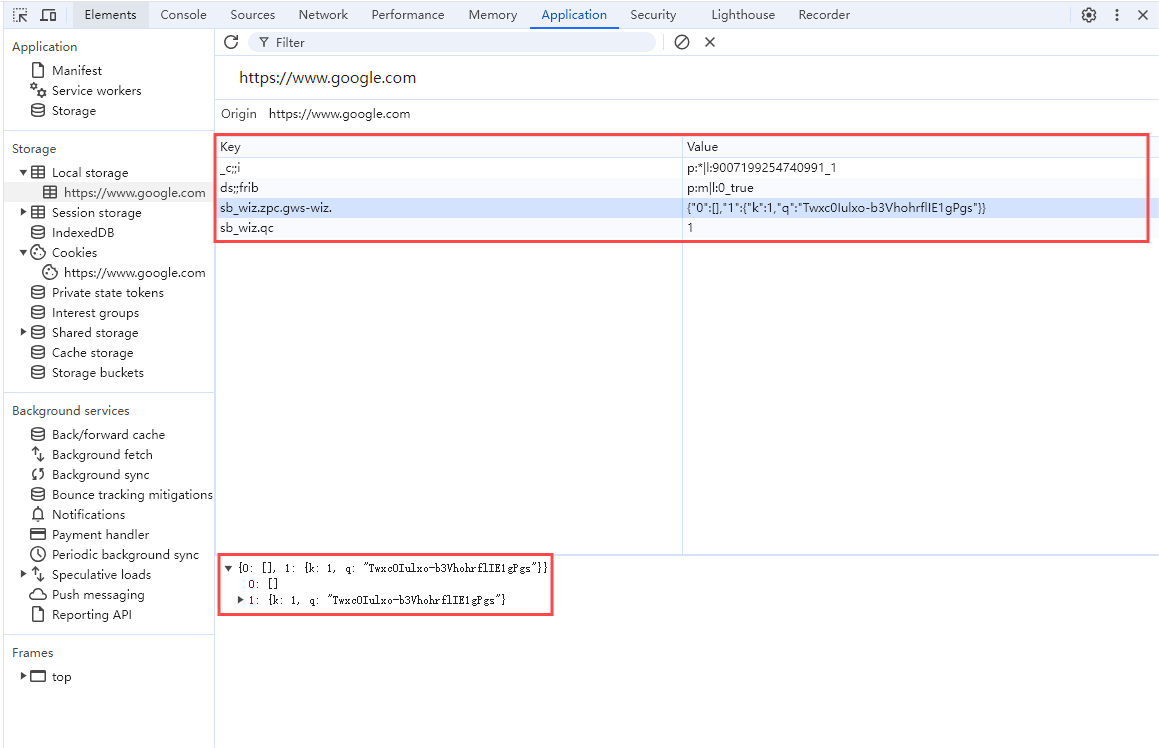Click the Cache storage icon
This screenshot has width=1159, height=748.
tap(38, 353)
